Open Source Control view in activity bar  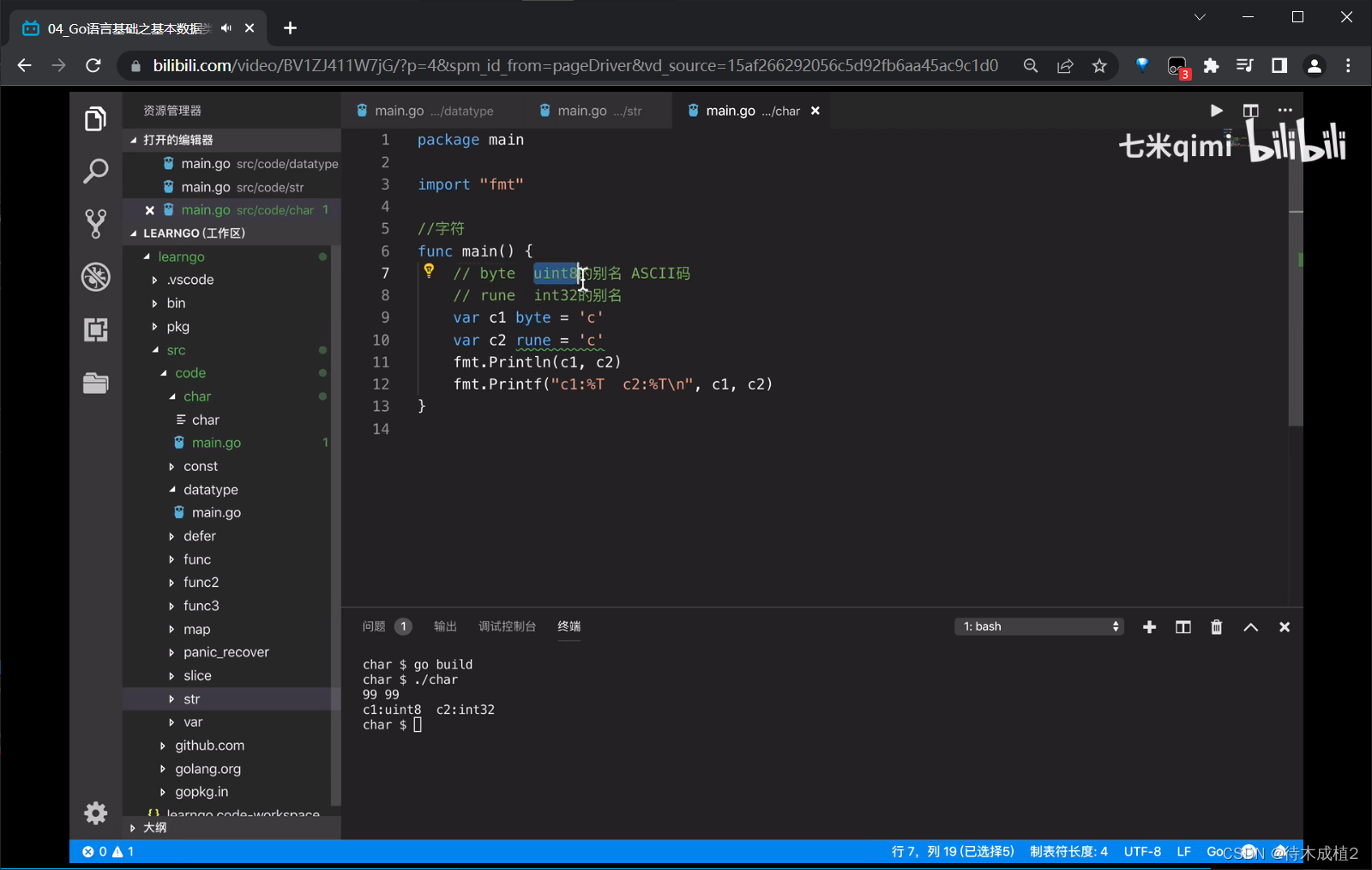(x=95, y=224)
